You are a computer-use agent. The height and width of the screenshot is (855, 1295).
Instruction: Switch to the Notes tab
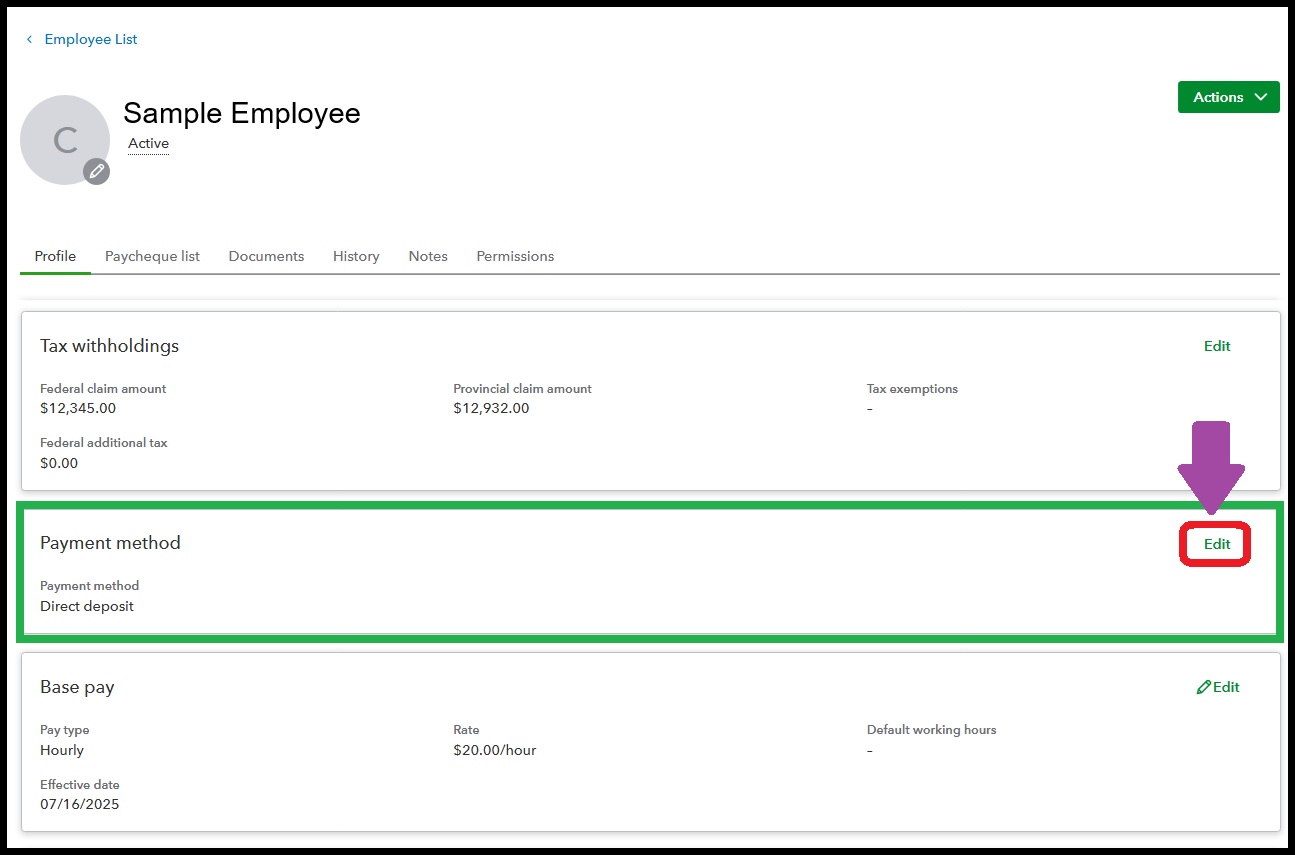click(428, 256)
